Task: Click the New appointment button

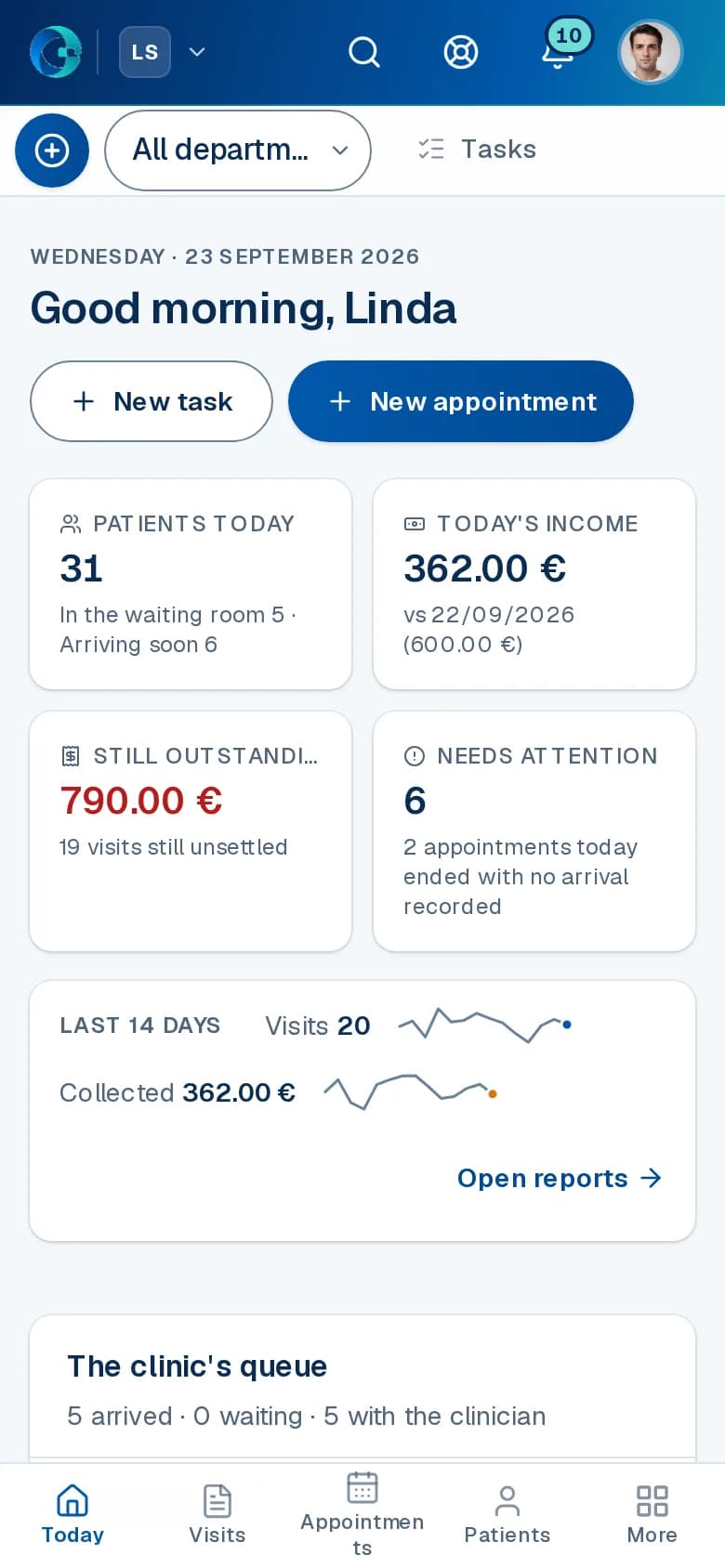Action: point(461,401)
